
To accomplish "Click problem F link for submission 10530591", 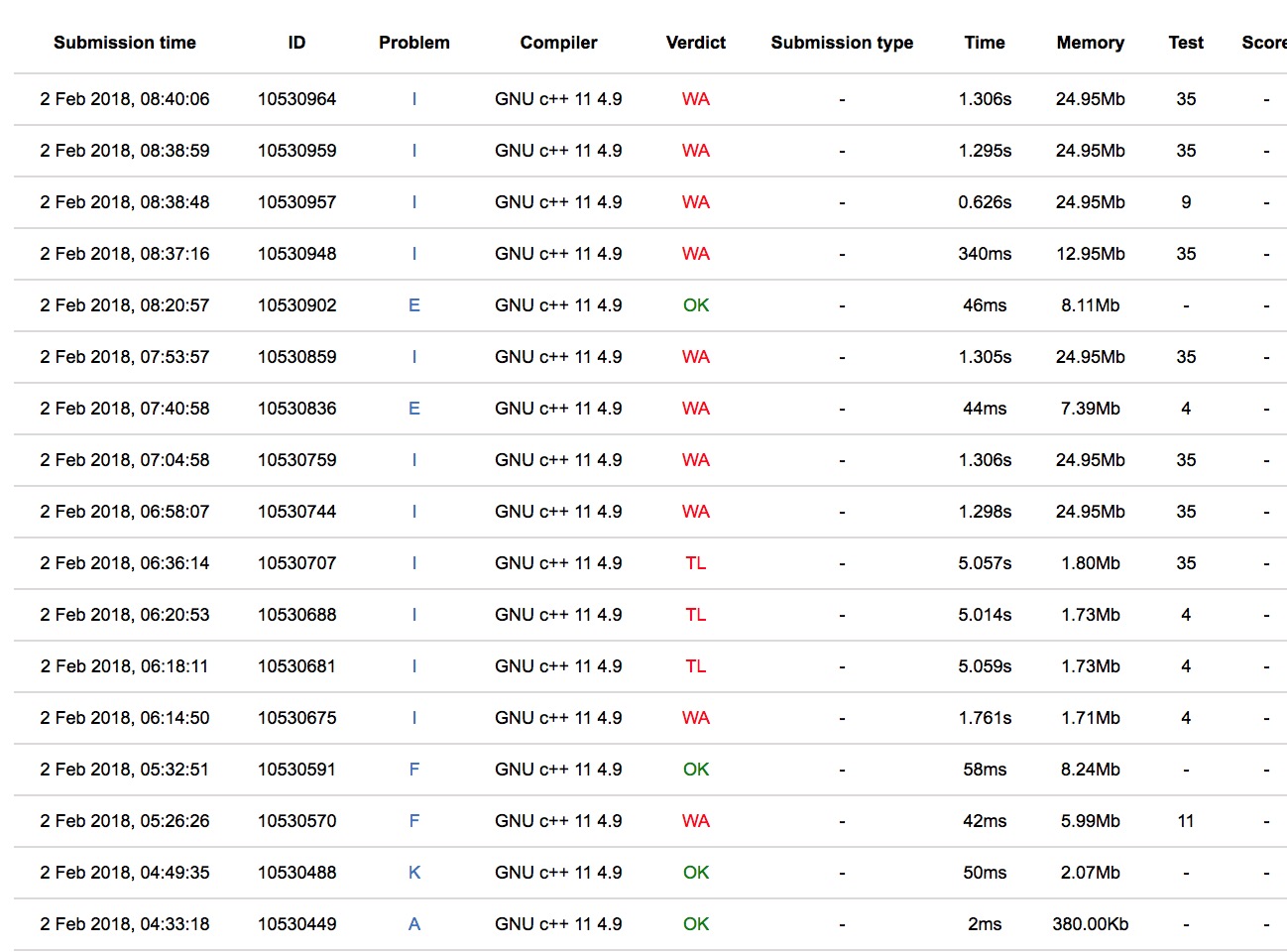I will tap(414, 770).
